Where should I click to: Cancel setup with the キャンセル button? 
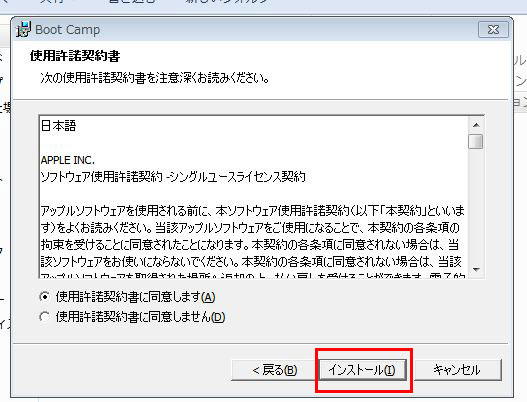pos(457,370)
